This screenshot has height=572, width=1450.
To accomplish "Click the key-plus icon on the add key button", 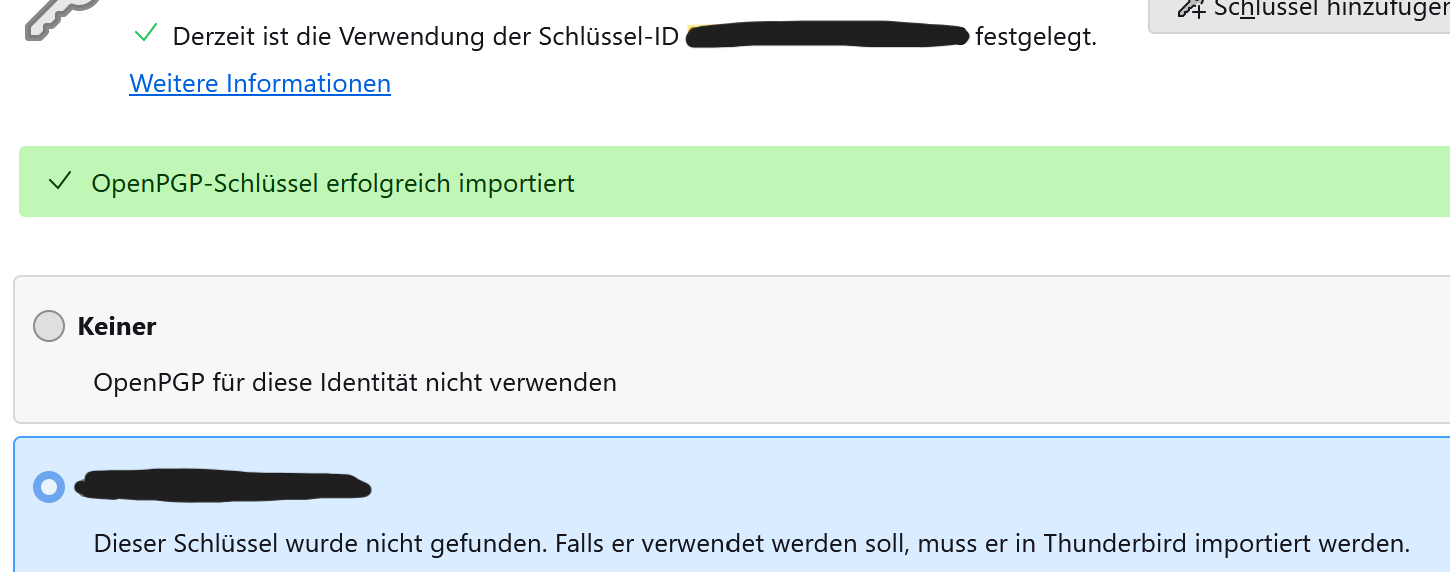I will pos(1191,9).
